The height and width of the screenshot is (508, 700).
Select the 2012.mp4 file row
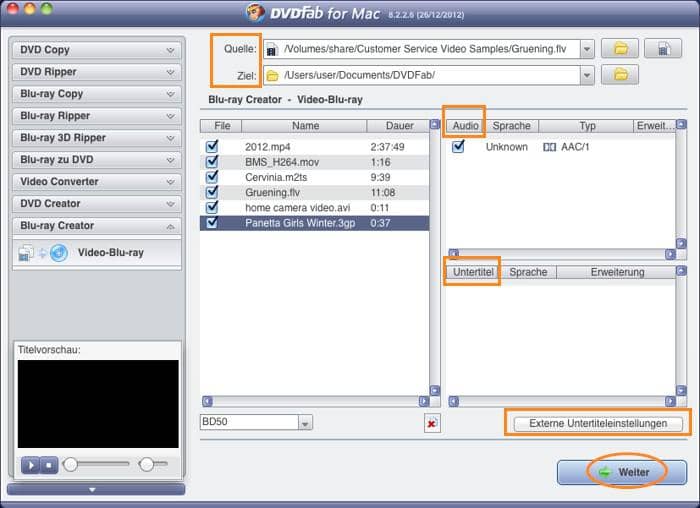click(314, 147)
